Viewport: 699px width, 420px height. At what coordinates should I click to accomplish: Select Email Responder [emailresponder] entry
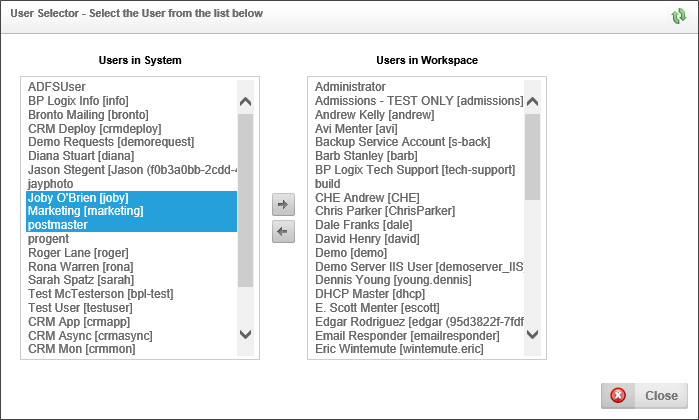click(407, 336)
